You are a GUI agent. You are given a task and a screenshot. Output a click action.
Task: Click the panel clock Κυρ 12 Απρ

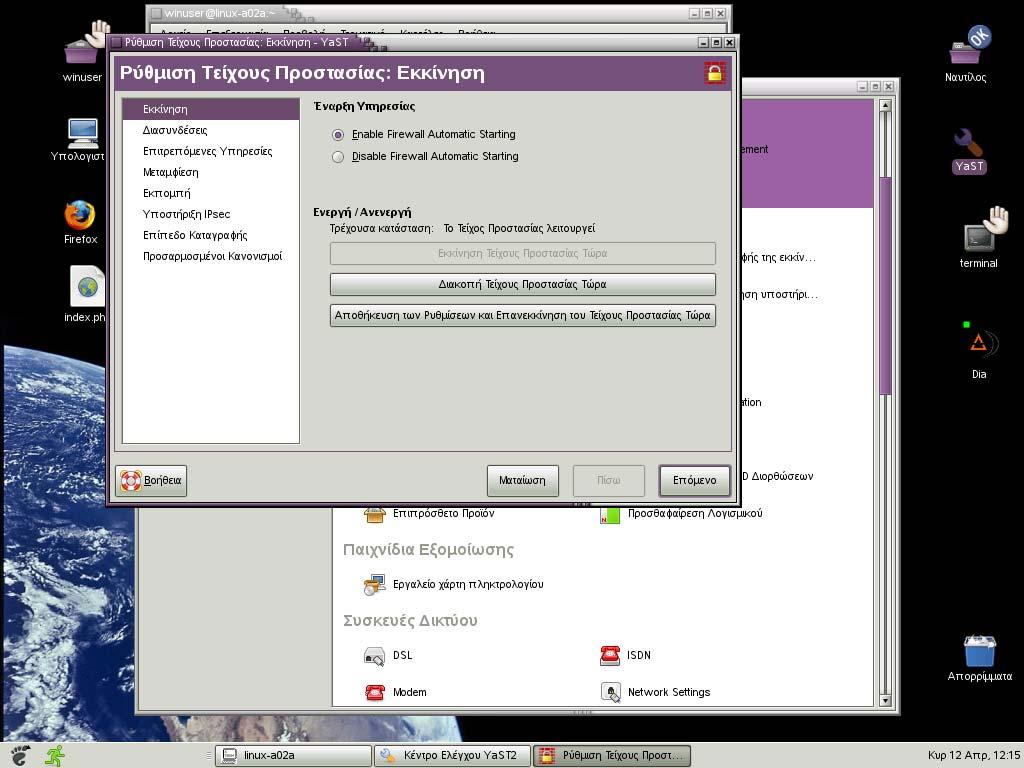tap(973, 756)
